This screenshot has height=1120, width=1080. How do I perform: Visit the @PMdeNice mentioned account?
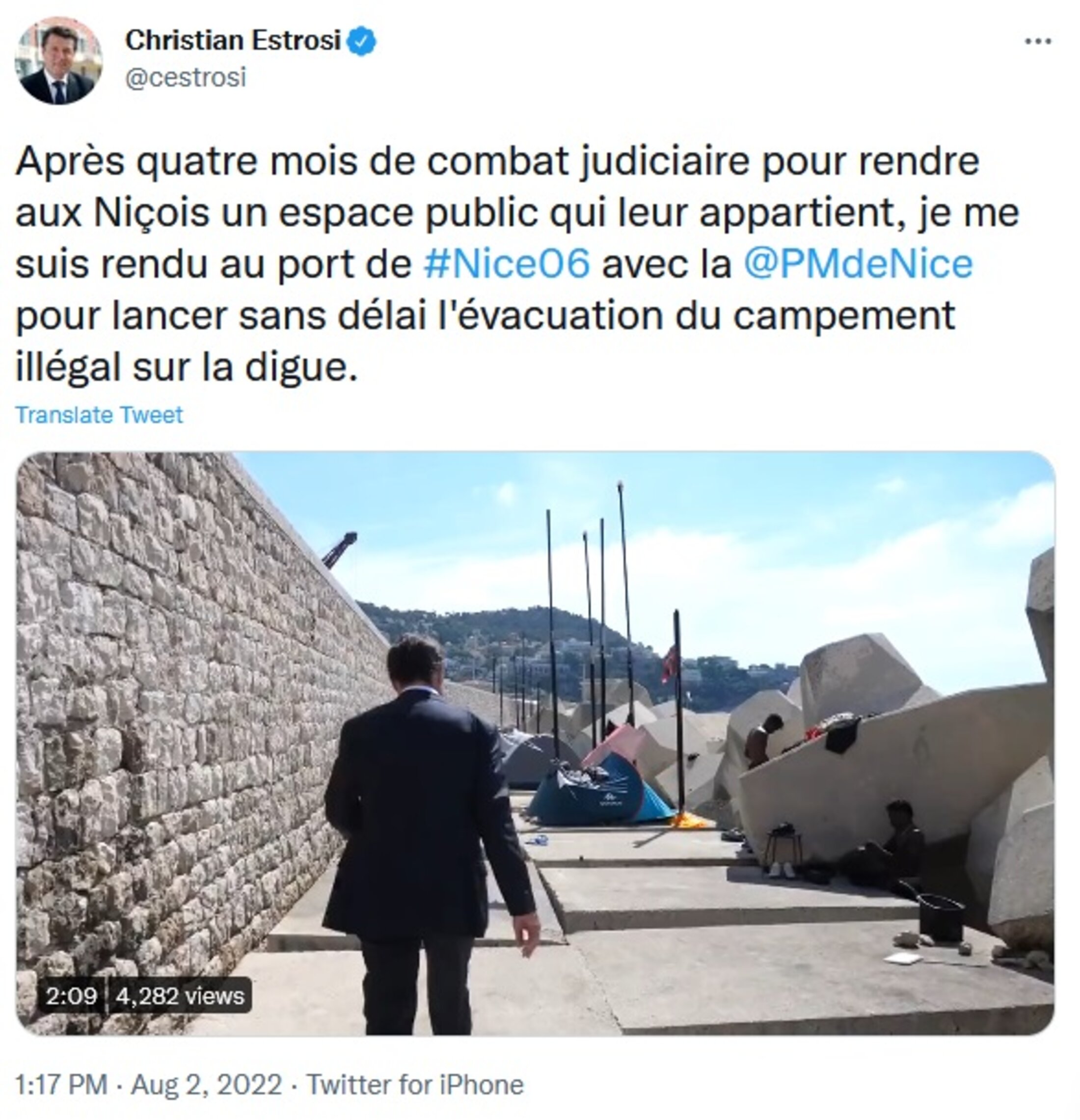858,264
